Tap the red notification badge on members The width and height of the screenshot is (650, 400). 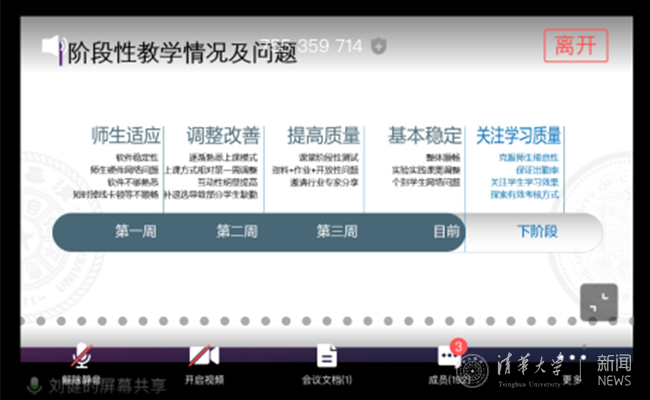tap(458, 346)
